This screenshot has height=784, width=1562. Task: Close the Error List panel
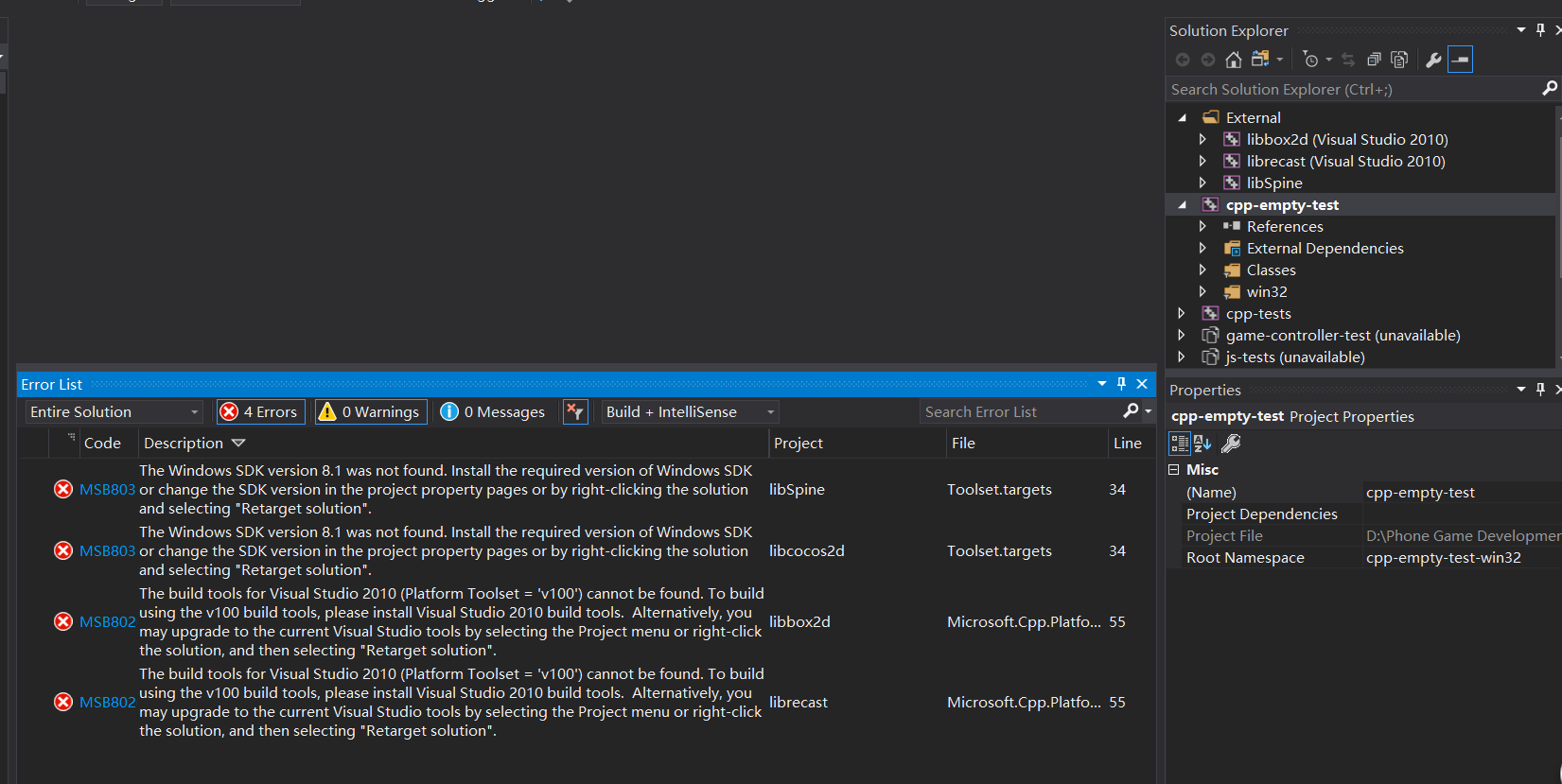click(1142, 384)
